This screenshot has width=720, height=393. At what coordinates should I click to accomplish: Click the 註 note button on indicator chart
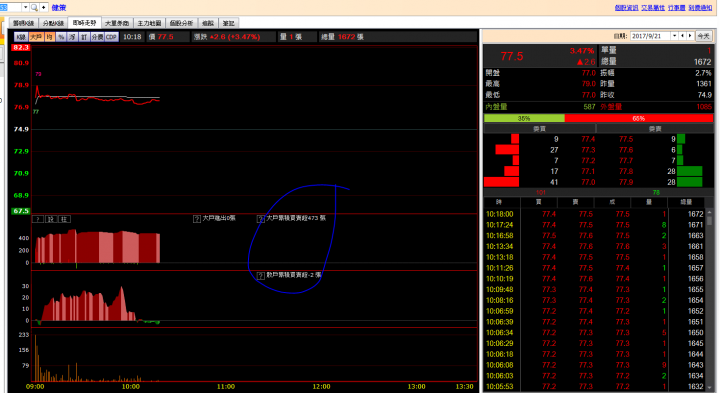pos(64,219)
